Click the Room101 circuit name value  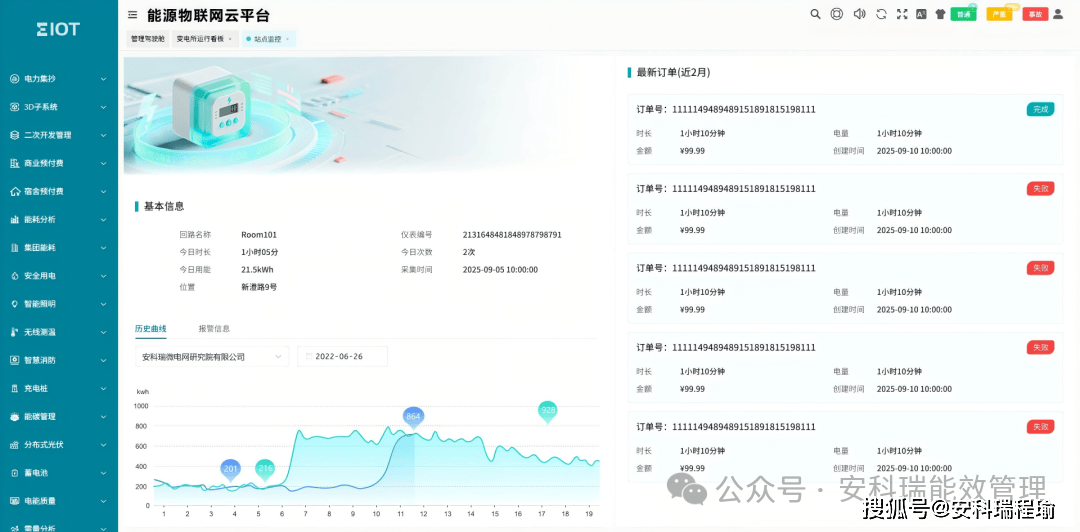(259, 234)
